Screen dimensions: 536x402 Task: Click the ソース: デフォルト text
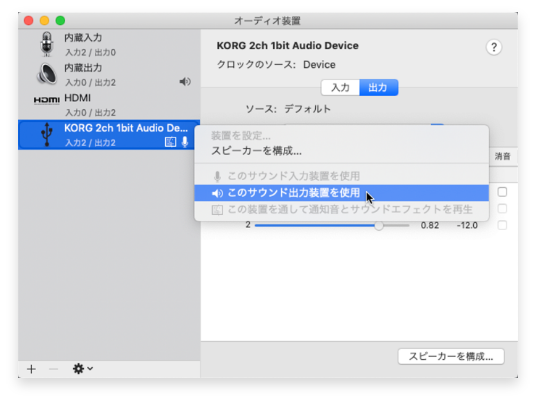coord(288,109)
